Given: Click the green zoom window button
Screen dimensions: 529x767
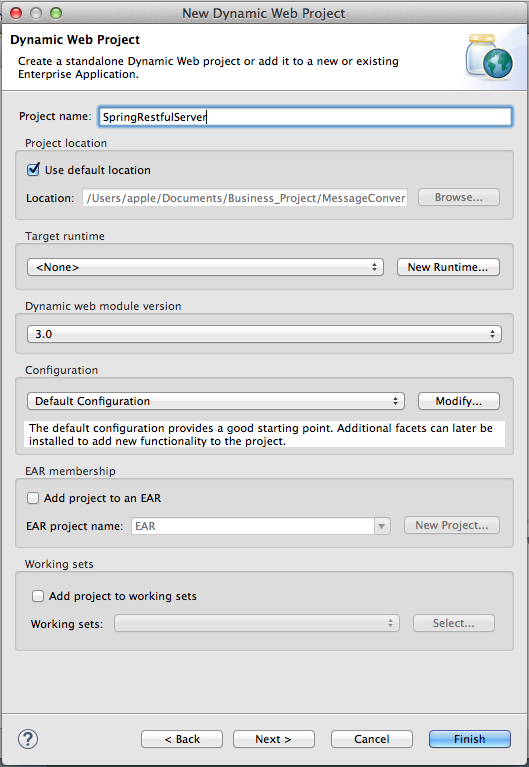Looking at the screenshot, I should tap(56, 13).
